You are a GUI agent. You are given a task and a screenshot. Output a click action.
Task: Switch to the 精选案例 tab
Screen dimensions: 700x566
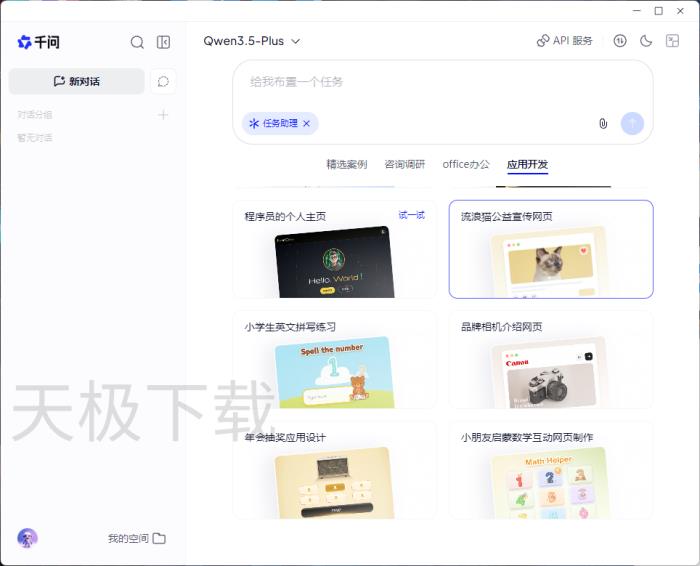point(346,164)
